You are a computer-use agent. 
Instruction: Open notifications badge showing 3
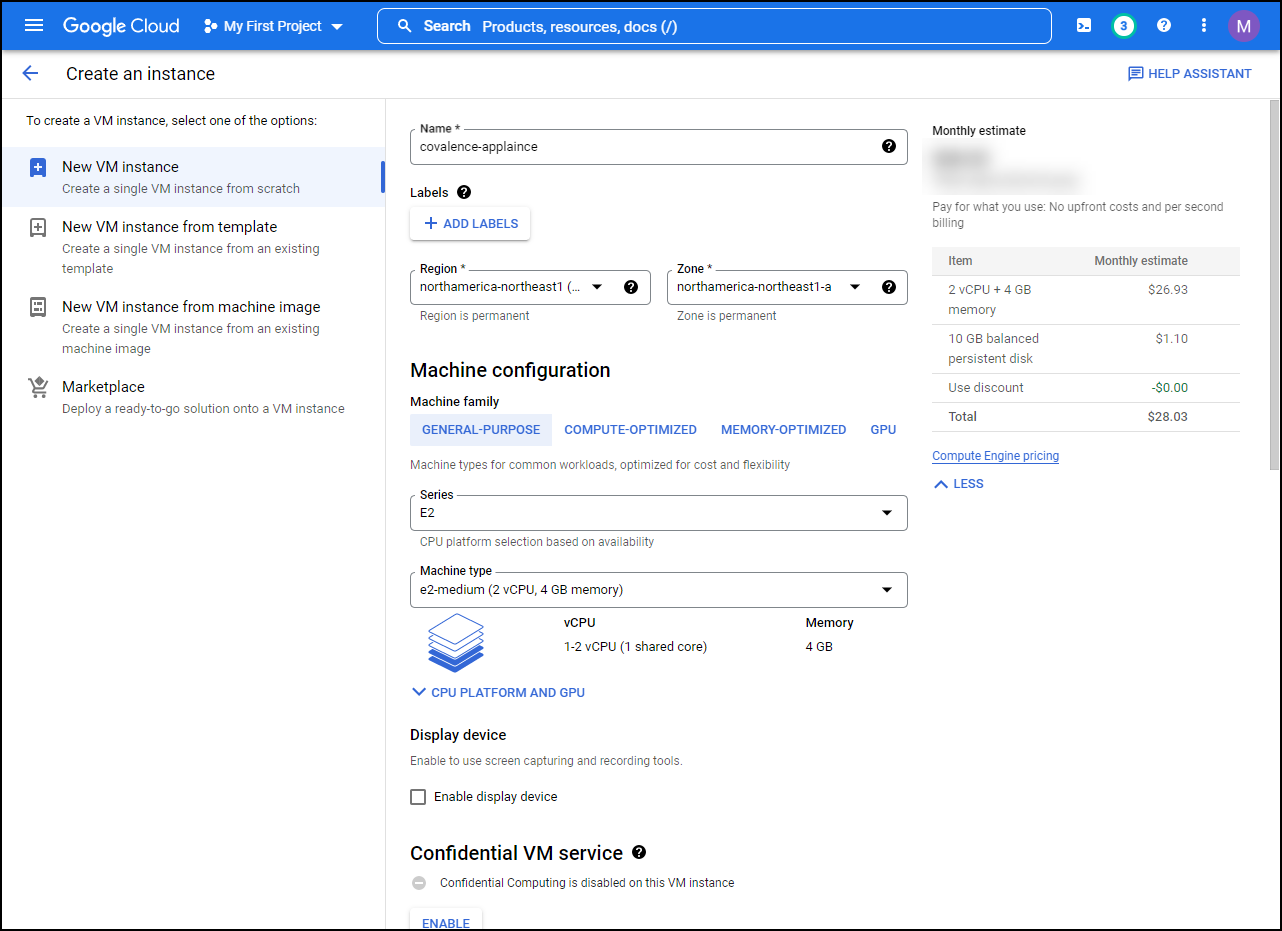click(1124, 26)
